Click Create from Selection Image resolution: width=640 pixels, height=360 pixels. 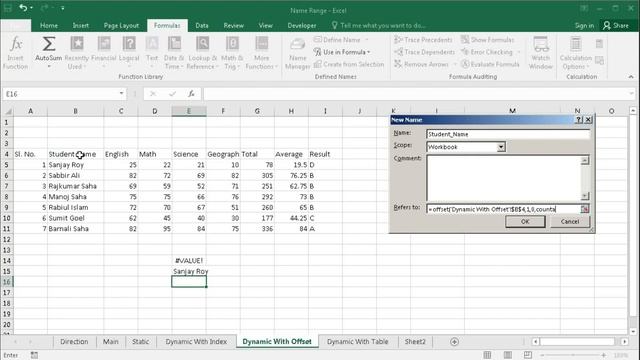[349, 64]
